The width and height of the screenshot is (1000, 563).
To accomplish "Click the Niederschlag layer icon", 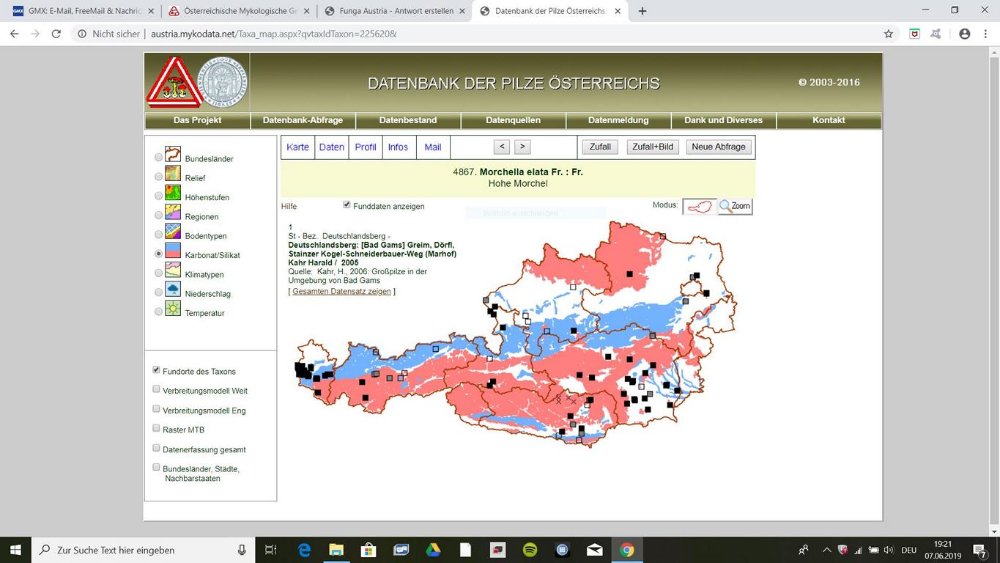I will (x=173, y=290).
